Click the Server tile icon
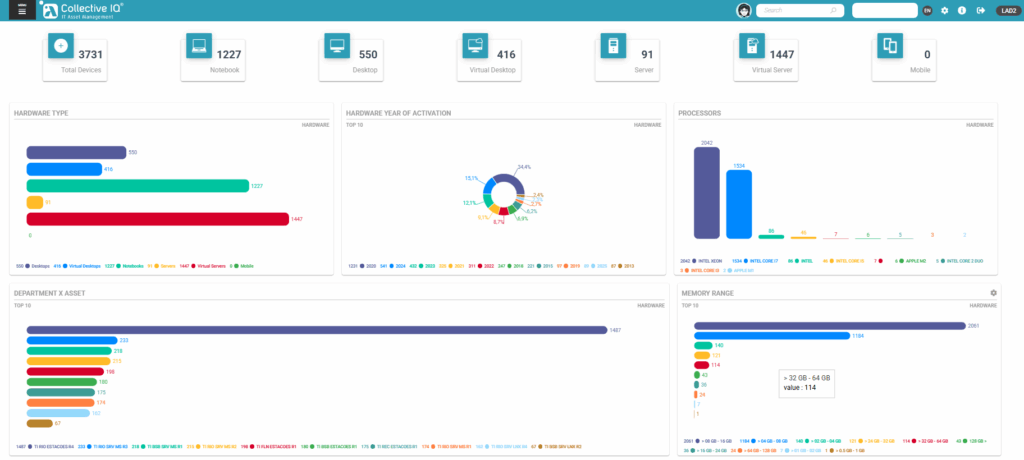This screenshot has height=460, width=1024. click(613, 46)
